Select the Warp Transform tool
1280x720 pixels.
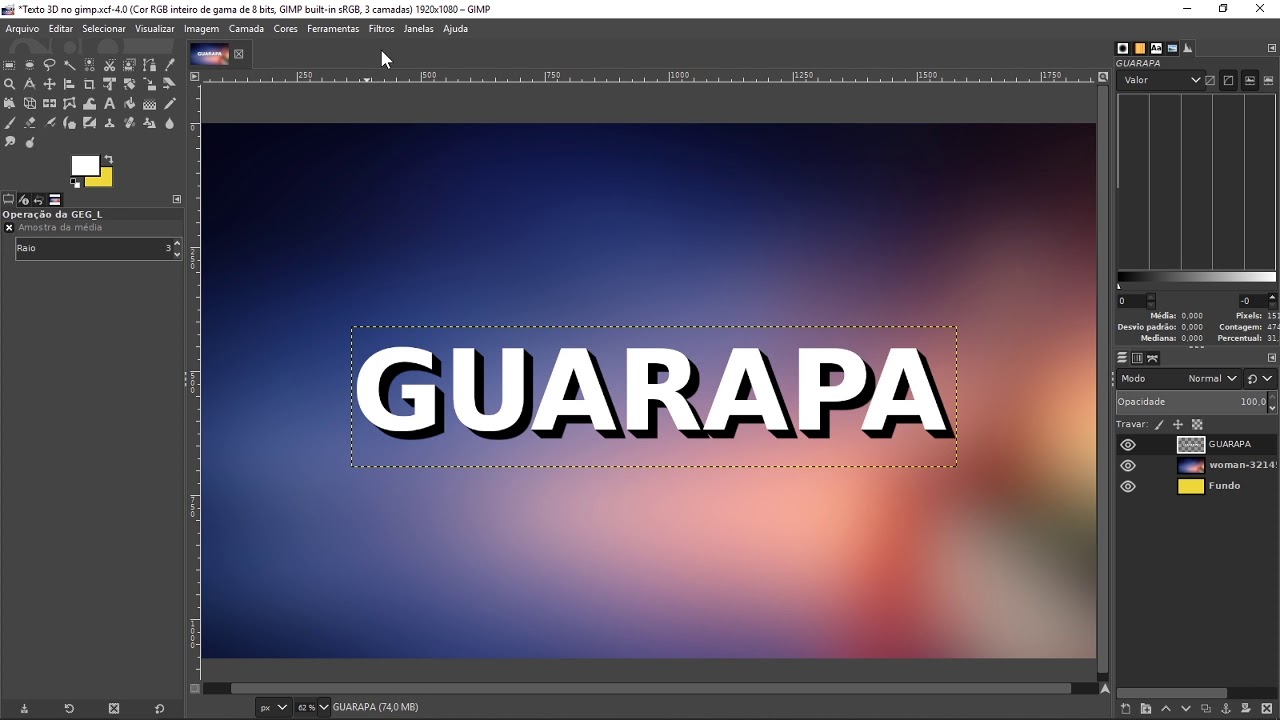[89, 103]
